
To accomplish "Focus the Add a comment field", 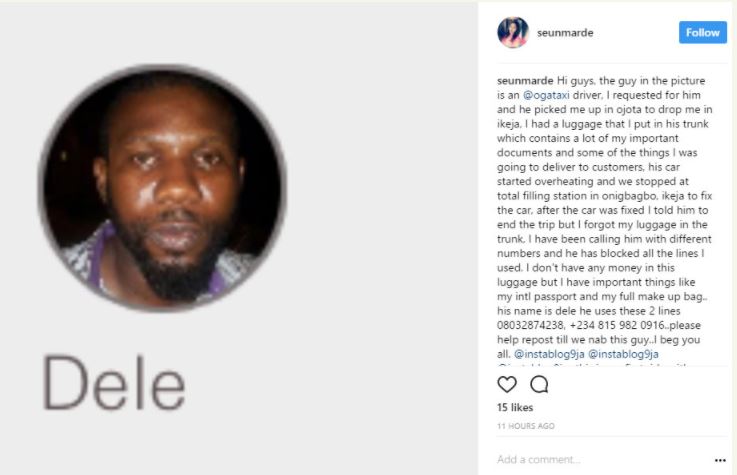I will [x=603, y=459].
